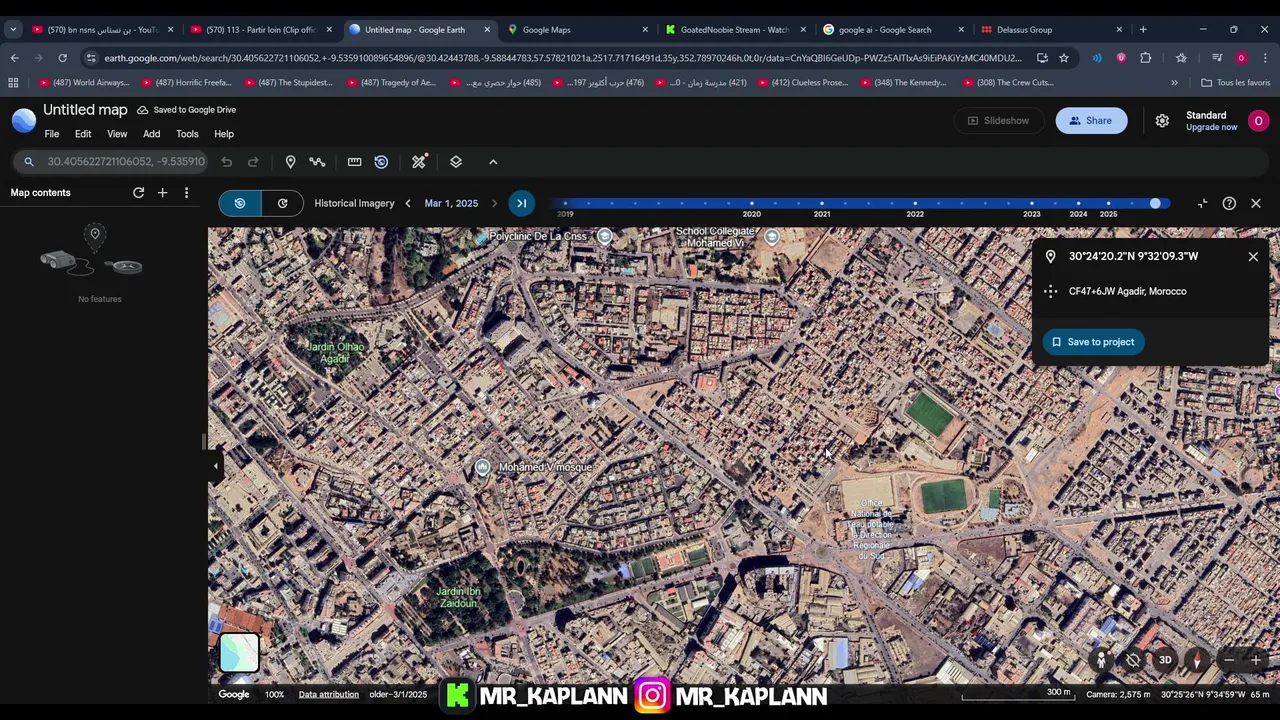Reload the page in browser
Viewport: 1280px width, 720px height.
(x=62, y=58)
